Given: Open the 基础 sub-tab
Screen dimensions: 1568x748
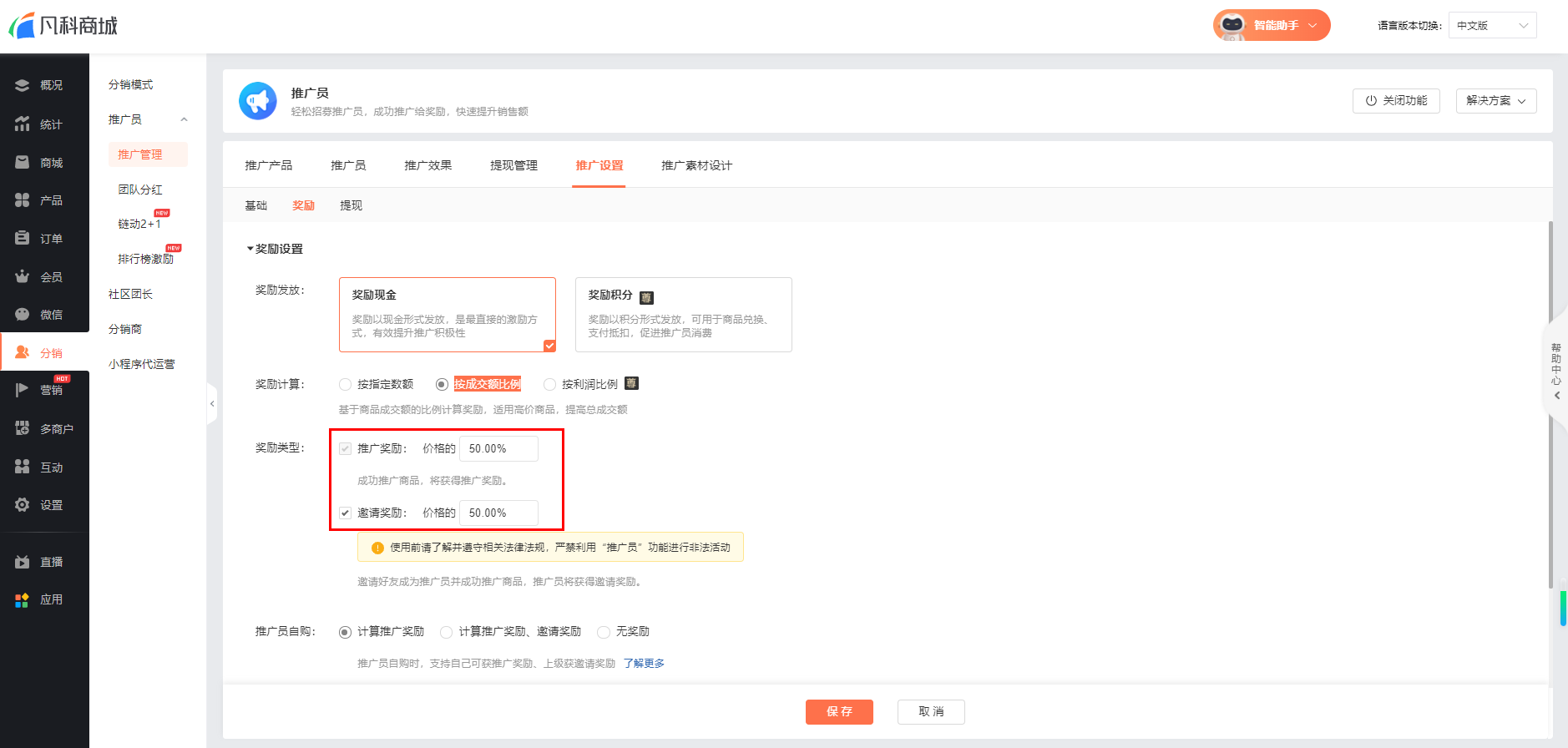Looking at the screenshot, I should coord(256,205).
